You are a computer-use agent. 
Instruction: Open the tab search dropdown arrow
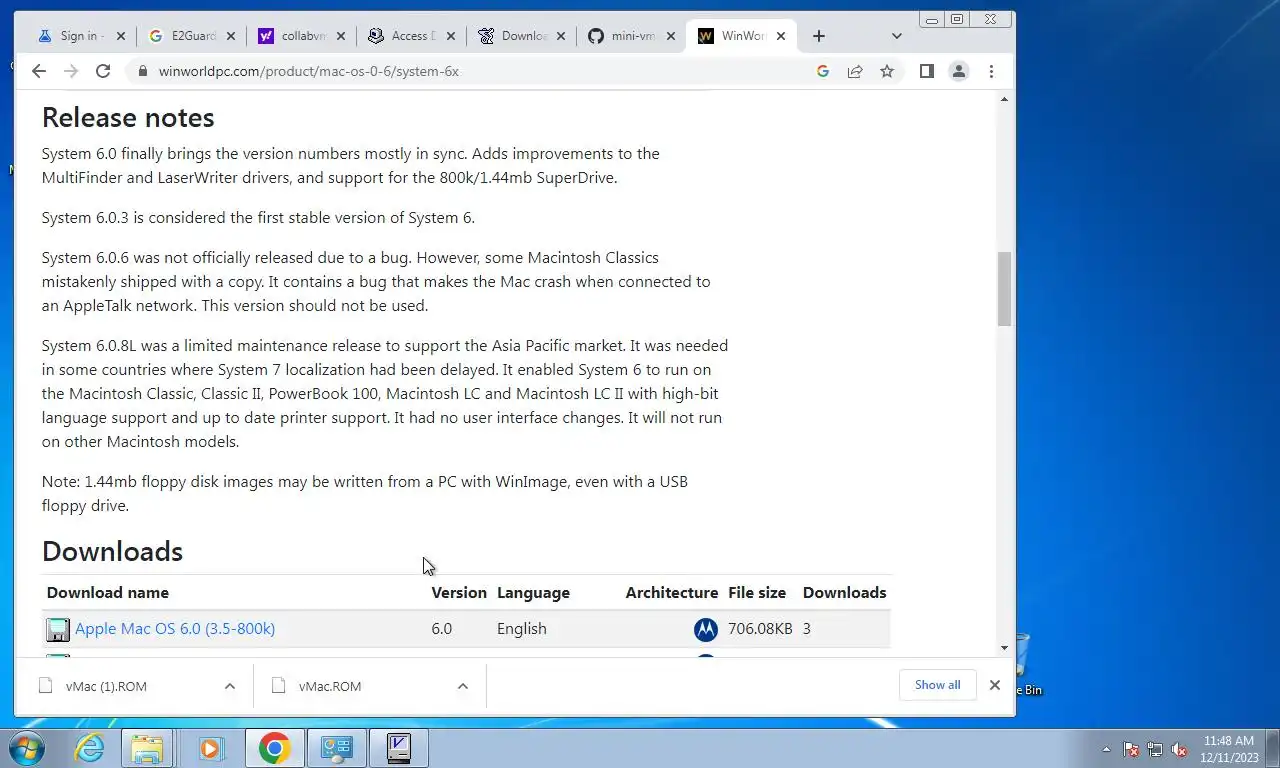pyautogui.click(x=896, y=36)
